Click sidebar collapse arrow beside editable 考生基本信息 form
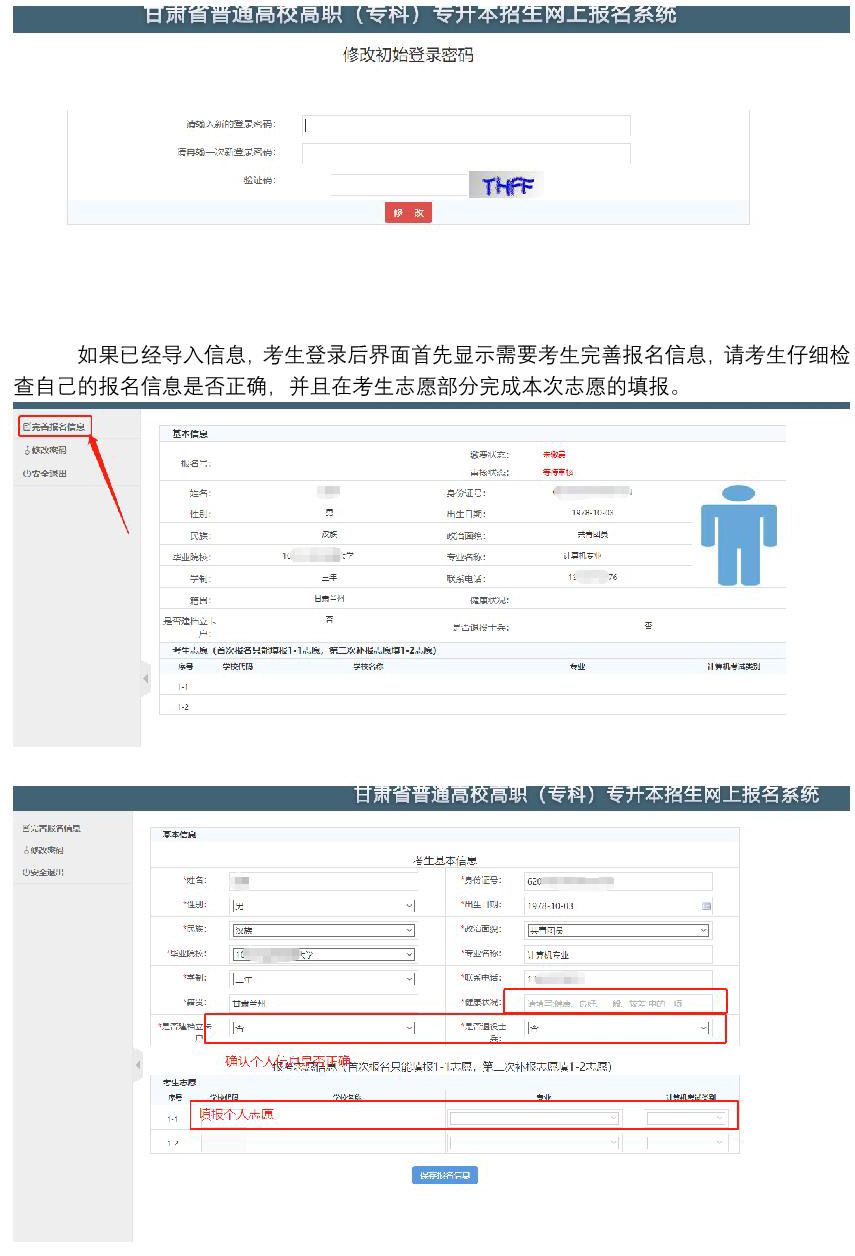This screenshot has width=855, height=1256. click(138, 1066)
